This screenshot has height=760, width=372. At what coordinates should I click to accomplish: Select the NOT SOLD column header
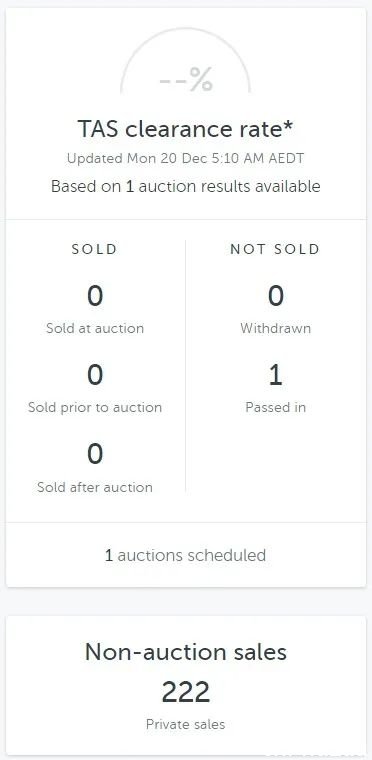point(275,249)
